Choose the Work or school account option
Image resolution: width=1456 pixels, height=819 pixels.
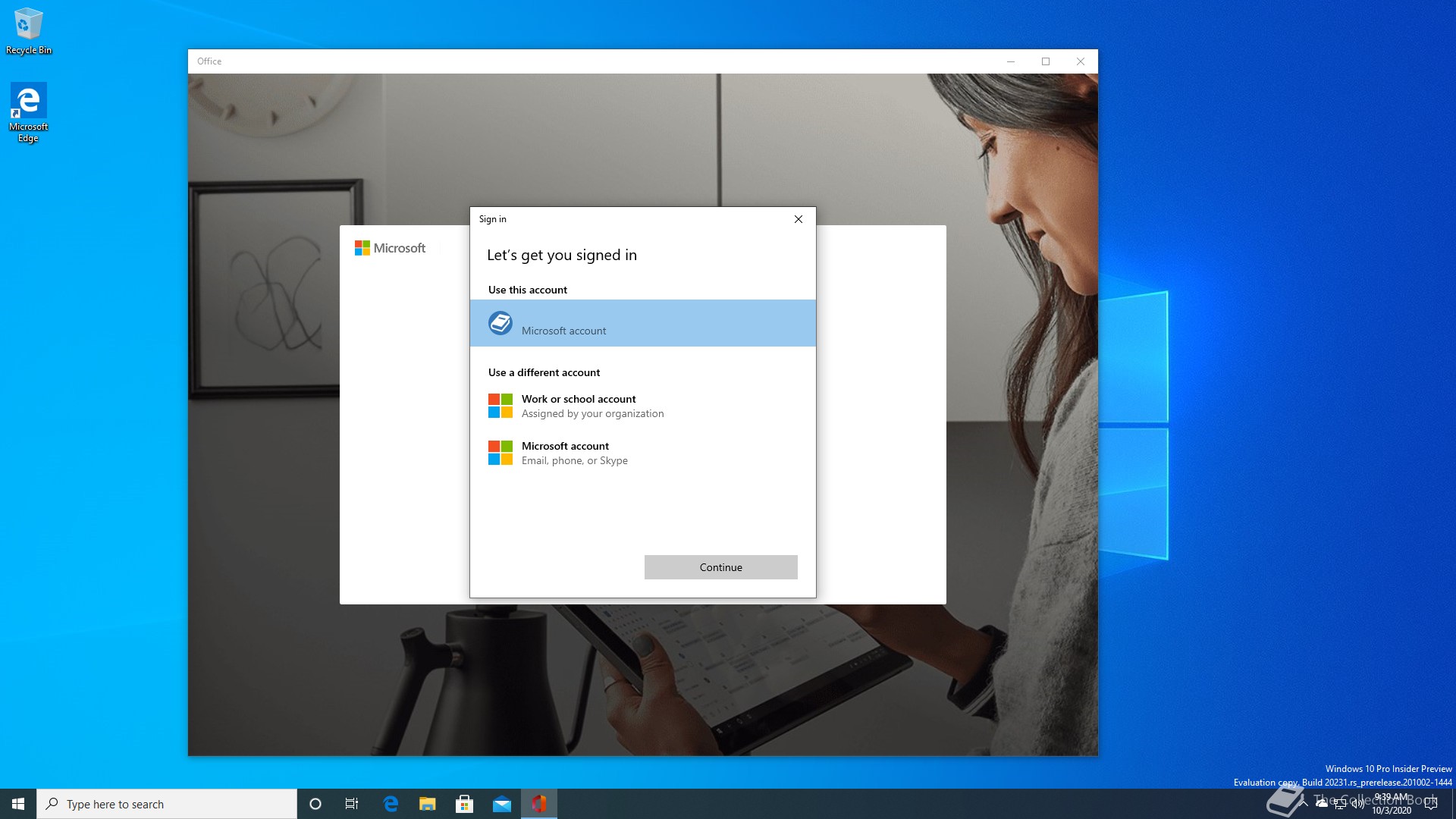click(642, 406)
